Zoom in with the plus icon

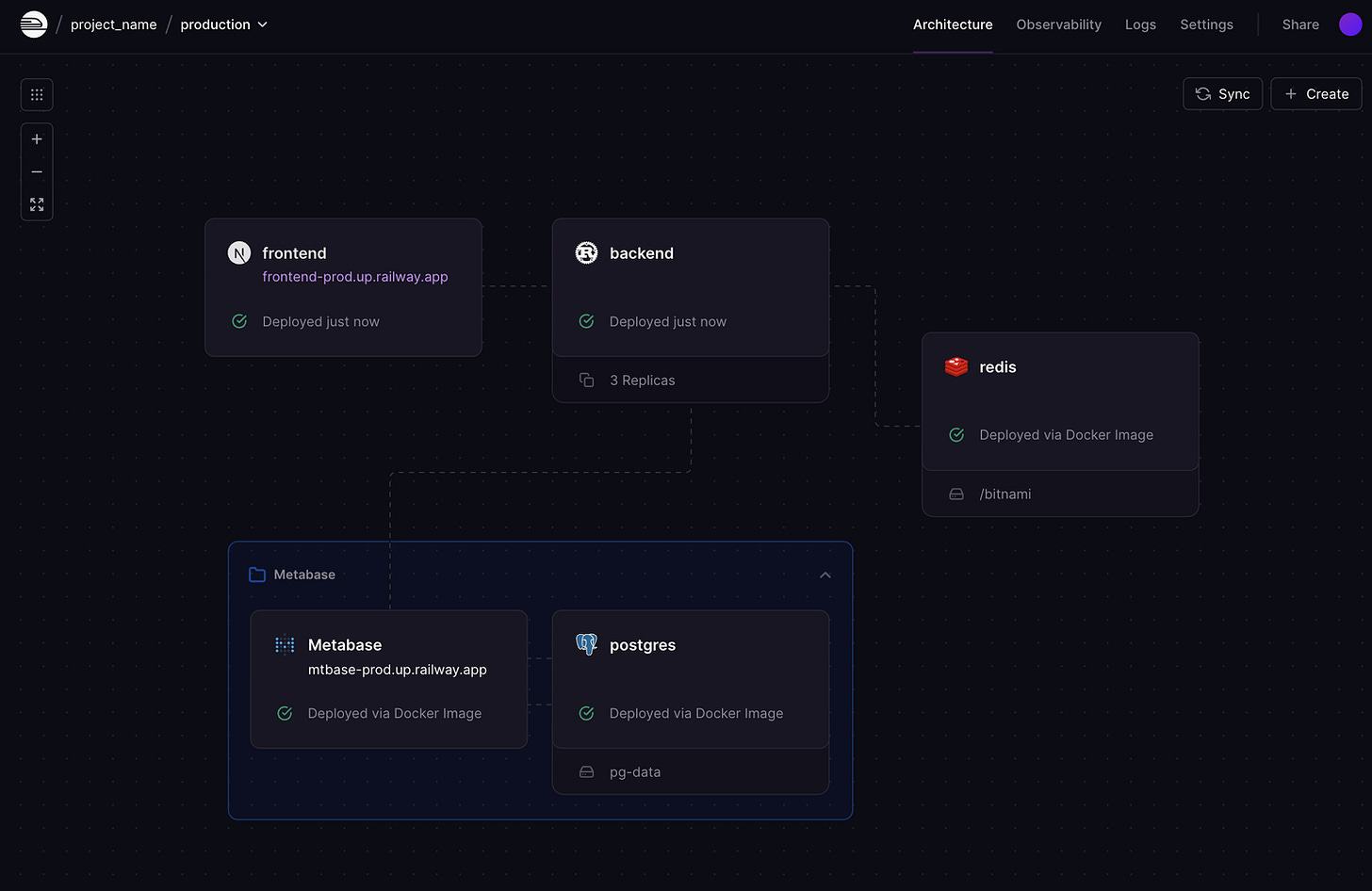(37, 139)
